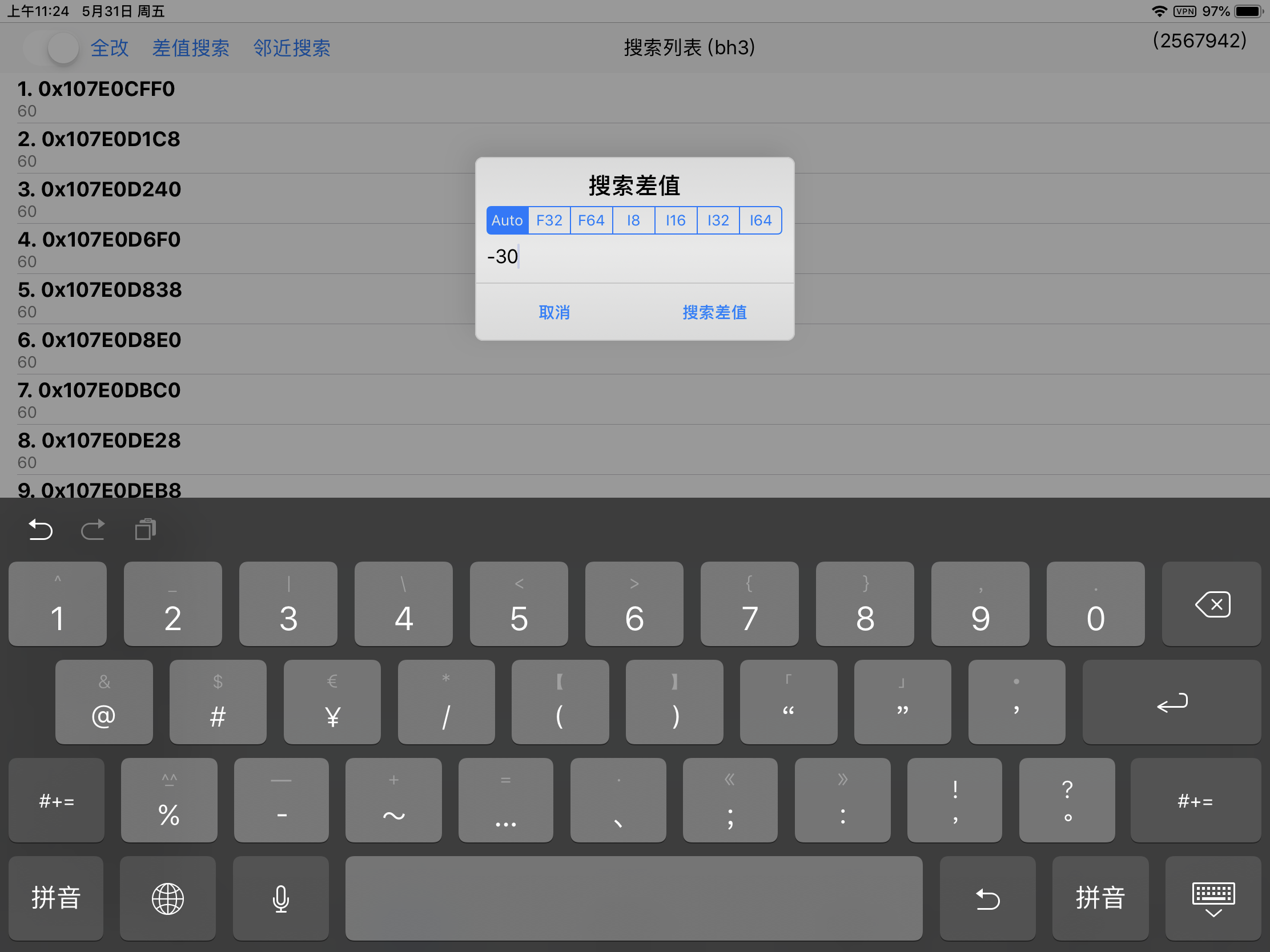This screenshot has height=952, width=1270.
Task: Tap the globe language switch key
Action: (x=168, y=898)
